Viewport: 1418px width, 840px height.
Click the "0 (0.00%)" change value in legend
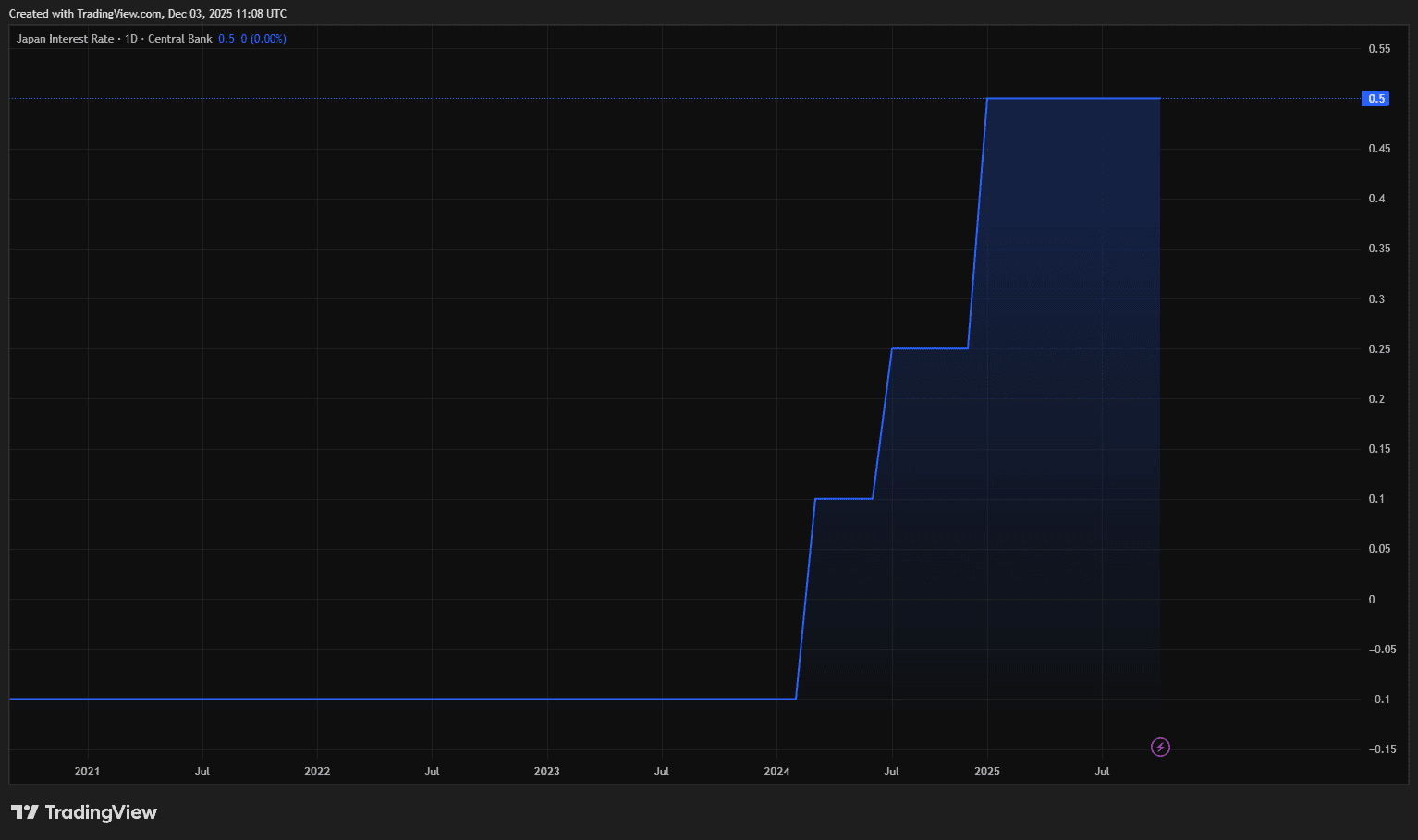click(x=263, y=39)
